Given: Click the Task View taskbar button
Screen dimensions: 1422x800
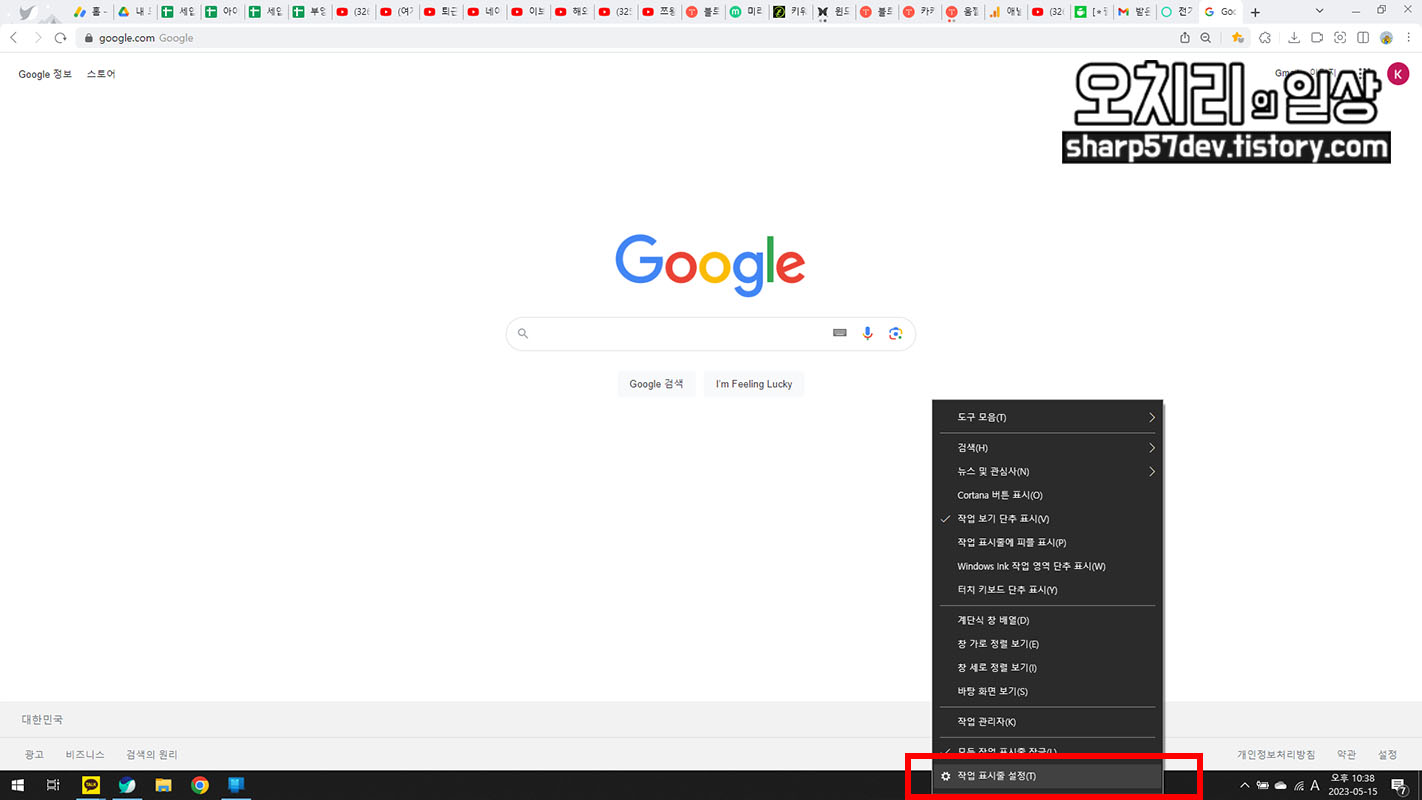Looking at the screenshot, I should coord(53,786).
